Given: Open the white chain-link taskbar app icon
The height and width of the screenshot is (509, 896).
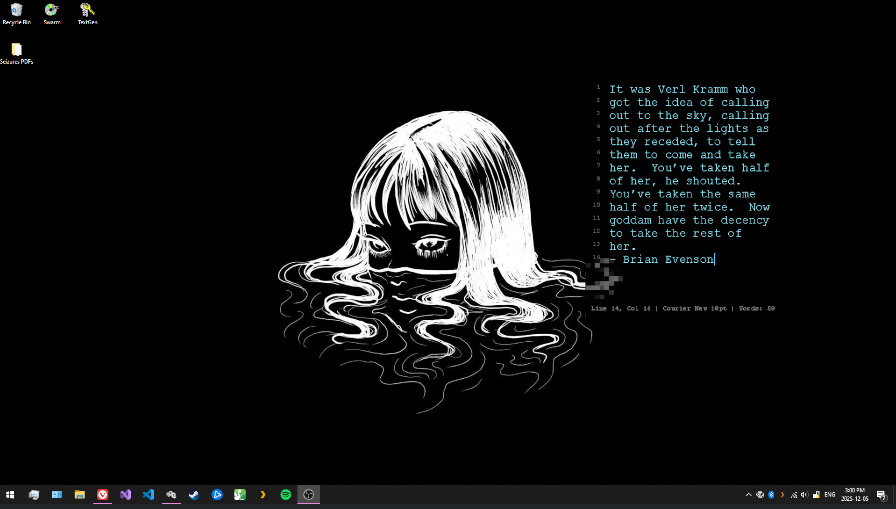Looking at the screenshot, I should 171,495.
